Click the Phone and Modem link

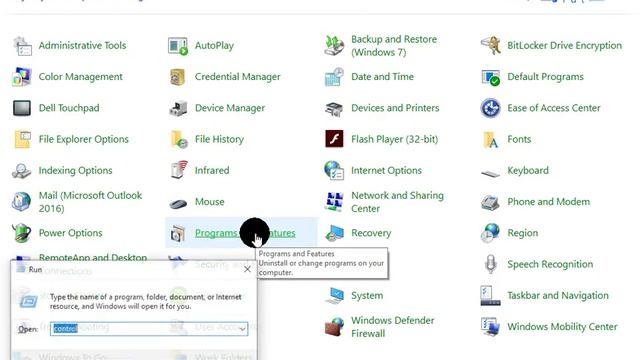(548, 202)
